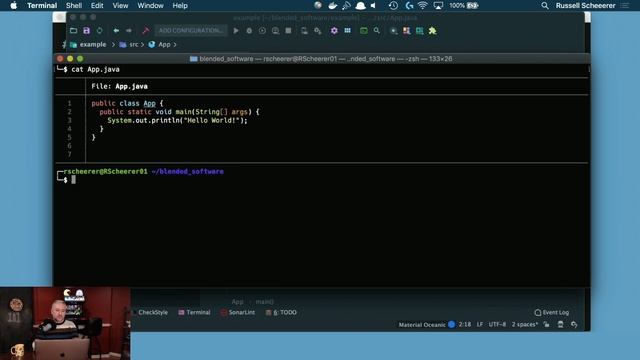Click the AirPlay display icon in menu bar
This screenshot has height=360, width=640.
(438, 6)
